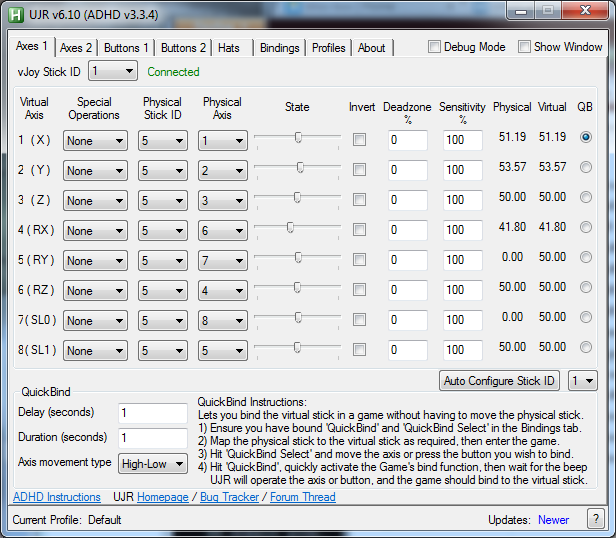Click the ADHD Instructions link
616x538 pixels.
pyautogui.click(x=56, y=497)
